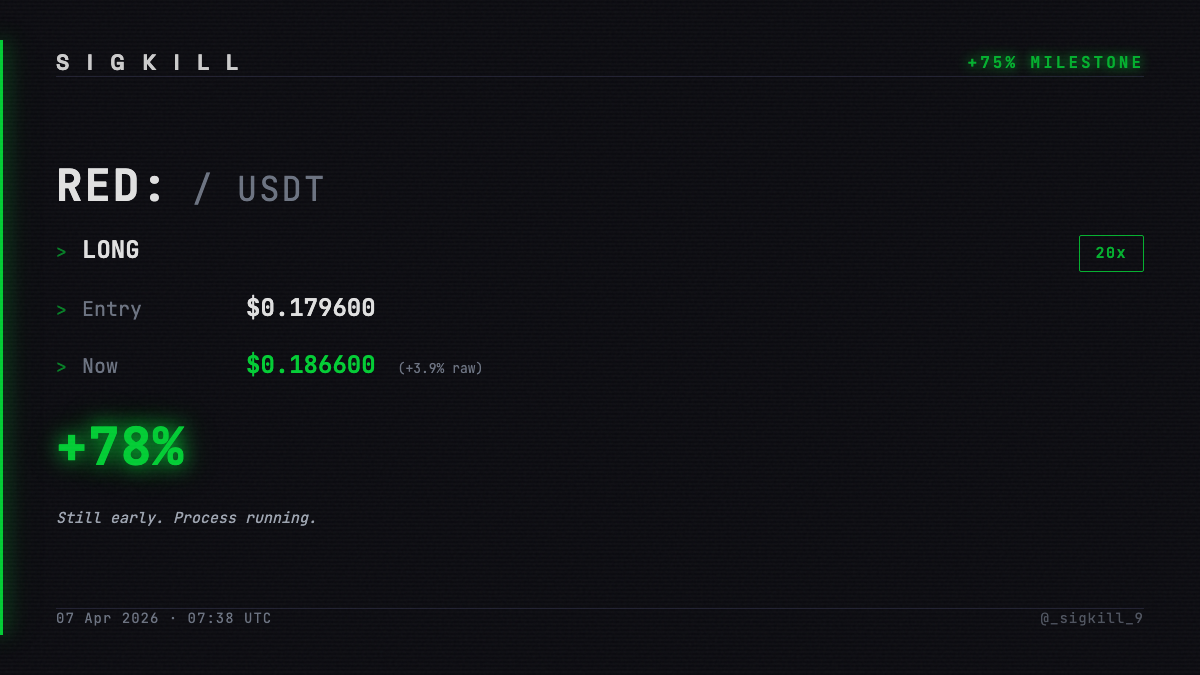This screenshot has height=675, width=1200.
Task: Select the / USDT quote currency
Action: pos(259,190)
